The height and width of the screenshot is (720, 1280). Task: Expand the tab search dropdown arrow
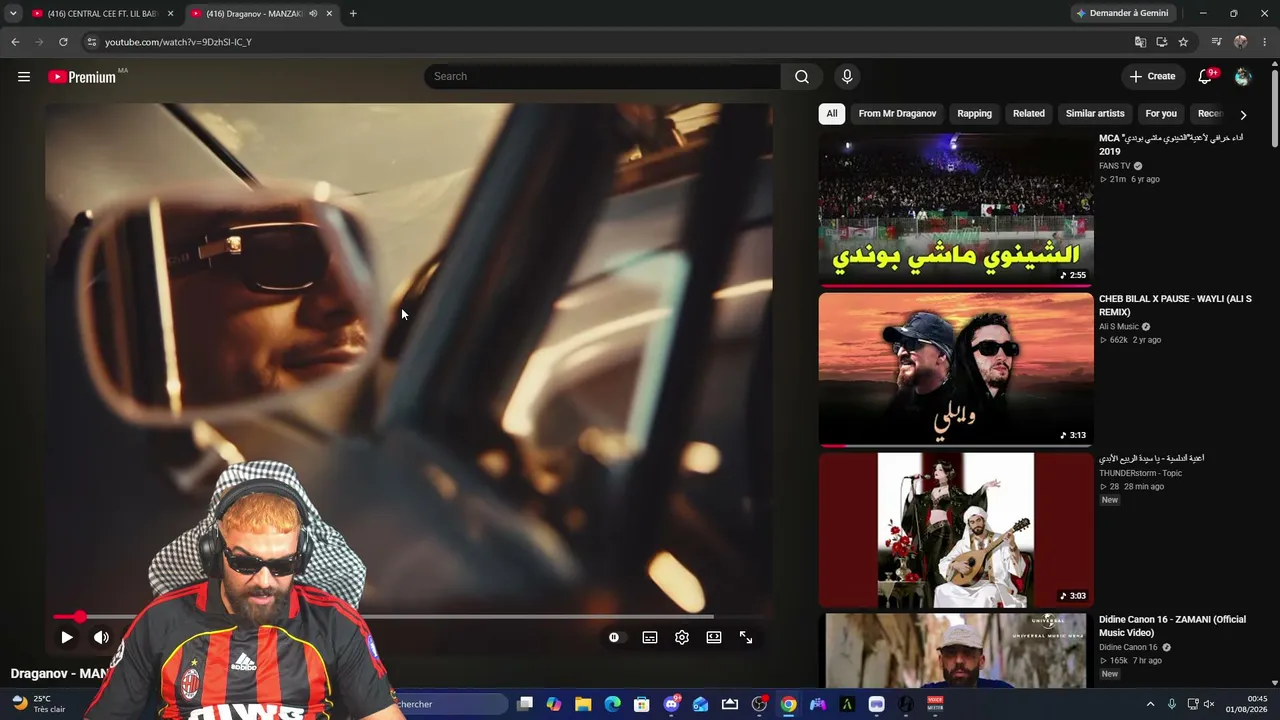[x=13, y=13]
